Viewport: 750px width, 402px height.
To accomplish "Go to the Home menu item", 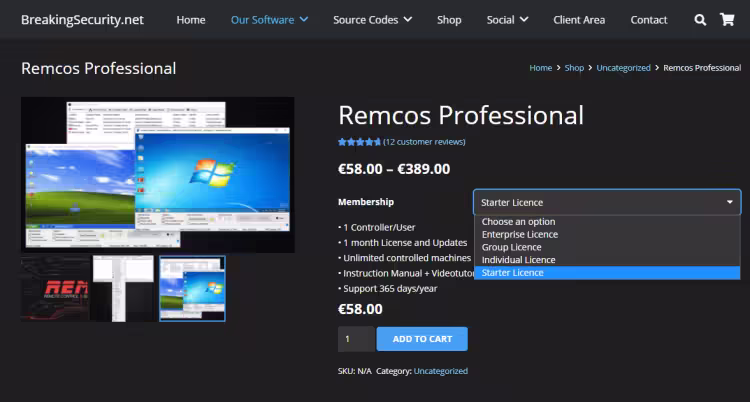I will (191, 20).
